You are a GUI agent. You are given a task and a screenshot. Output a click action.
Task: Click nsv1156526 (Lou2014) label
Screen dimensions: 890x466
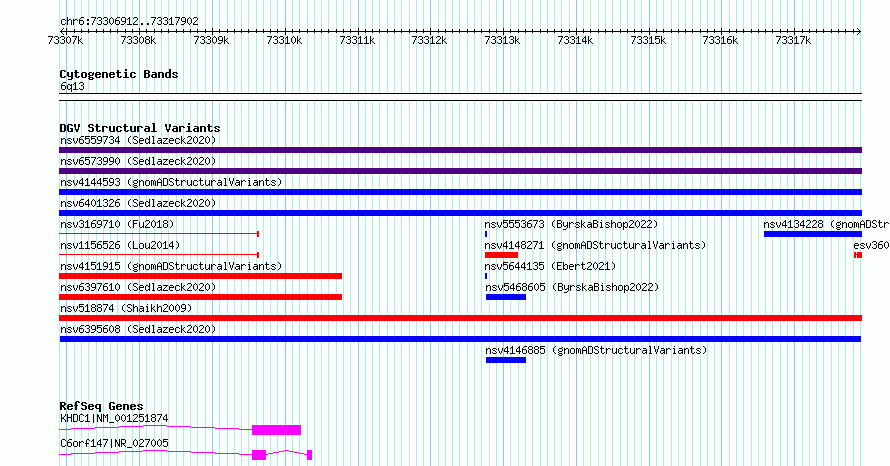click(120, 245)
